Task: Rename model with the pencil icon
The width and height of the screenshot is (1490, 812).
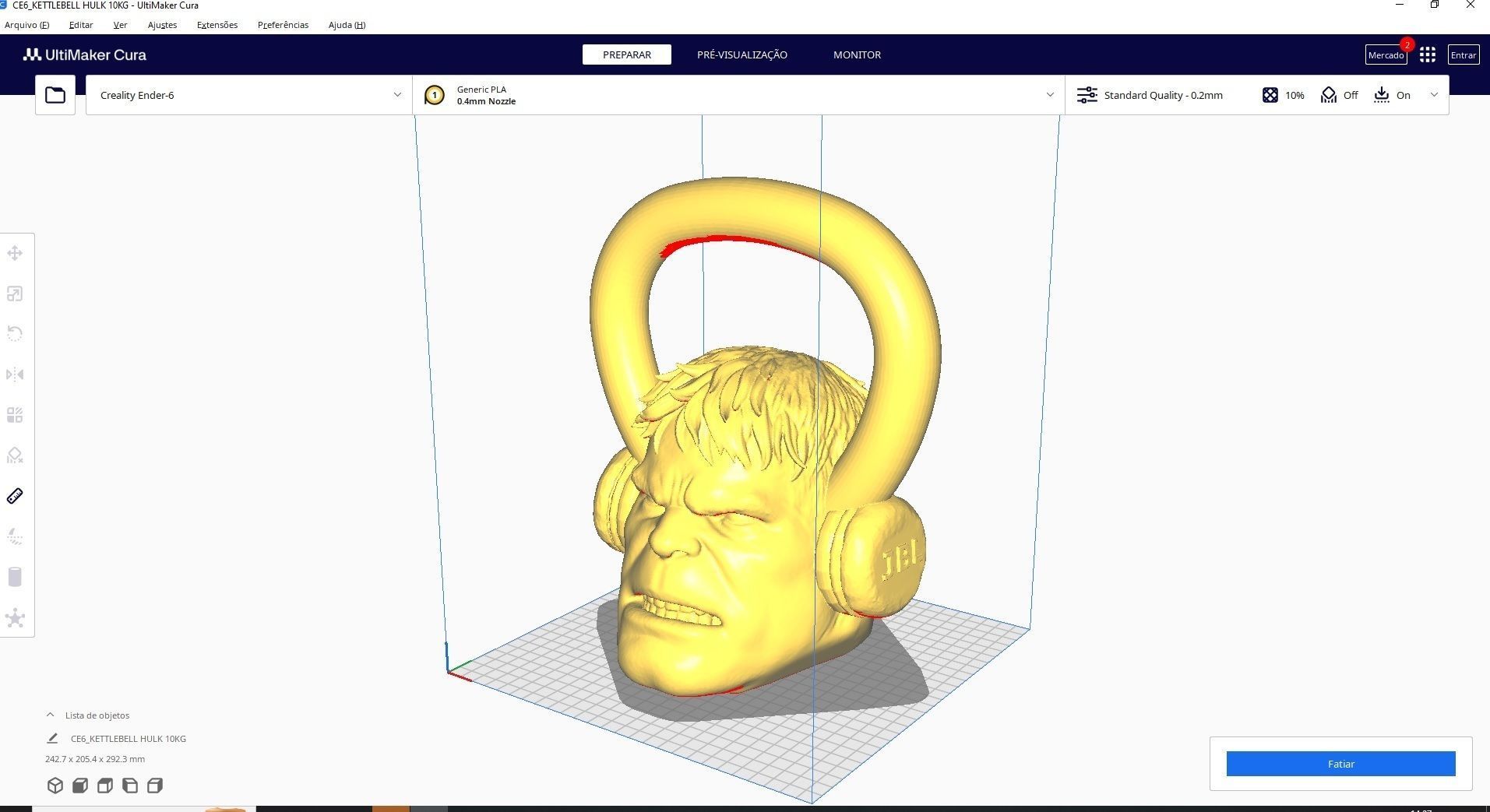Action: point(52,738)
